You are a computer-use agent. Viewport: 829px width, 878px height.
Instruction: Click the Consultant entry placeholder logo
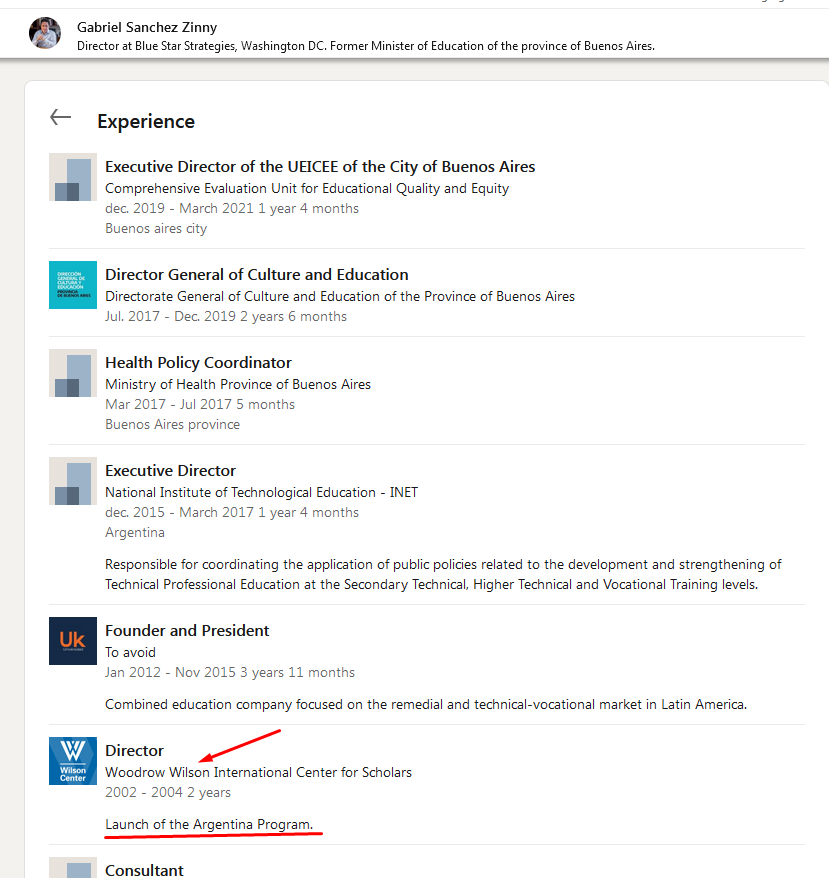(73, 867)
